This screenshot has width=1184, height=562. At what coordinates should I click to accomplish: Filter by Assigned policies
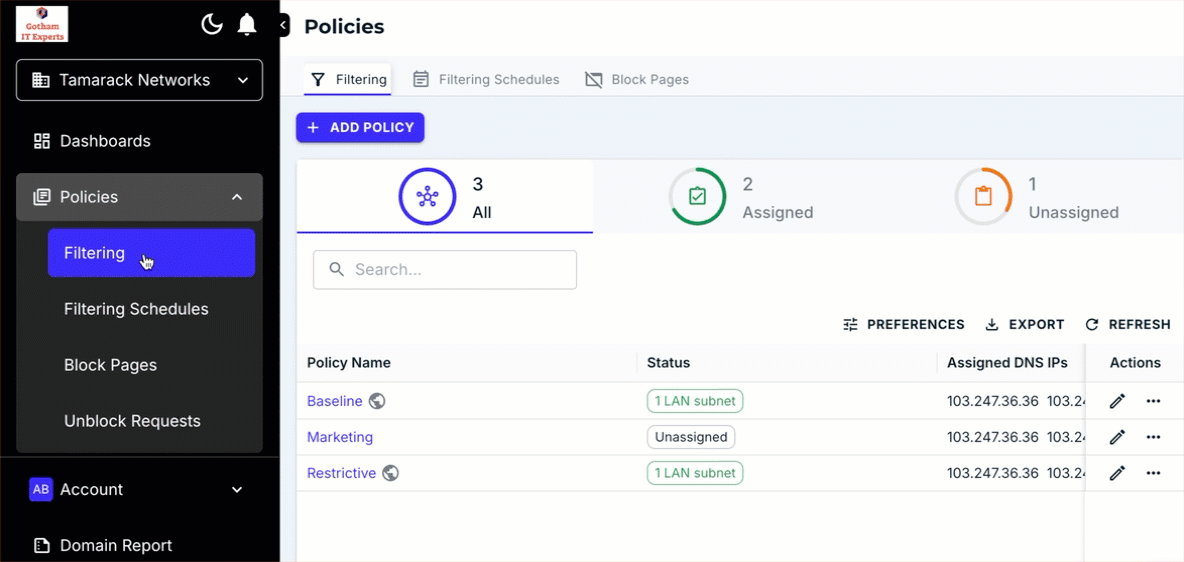pos(741,196)
